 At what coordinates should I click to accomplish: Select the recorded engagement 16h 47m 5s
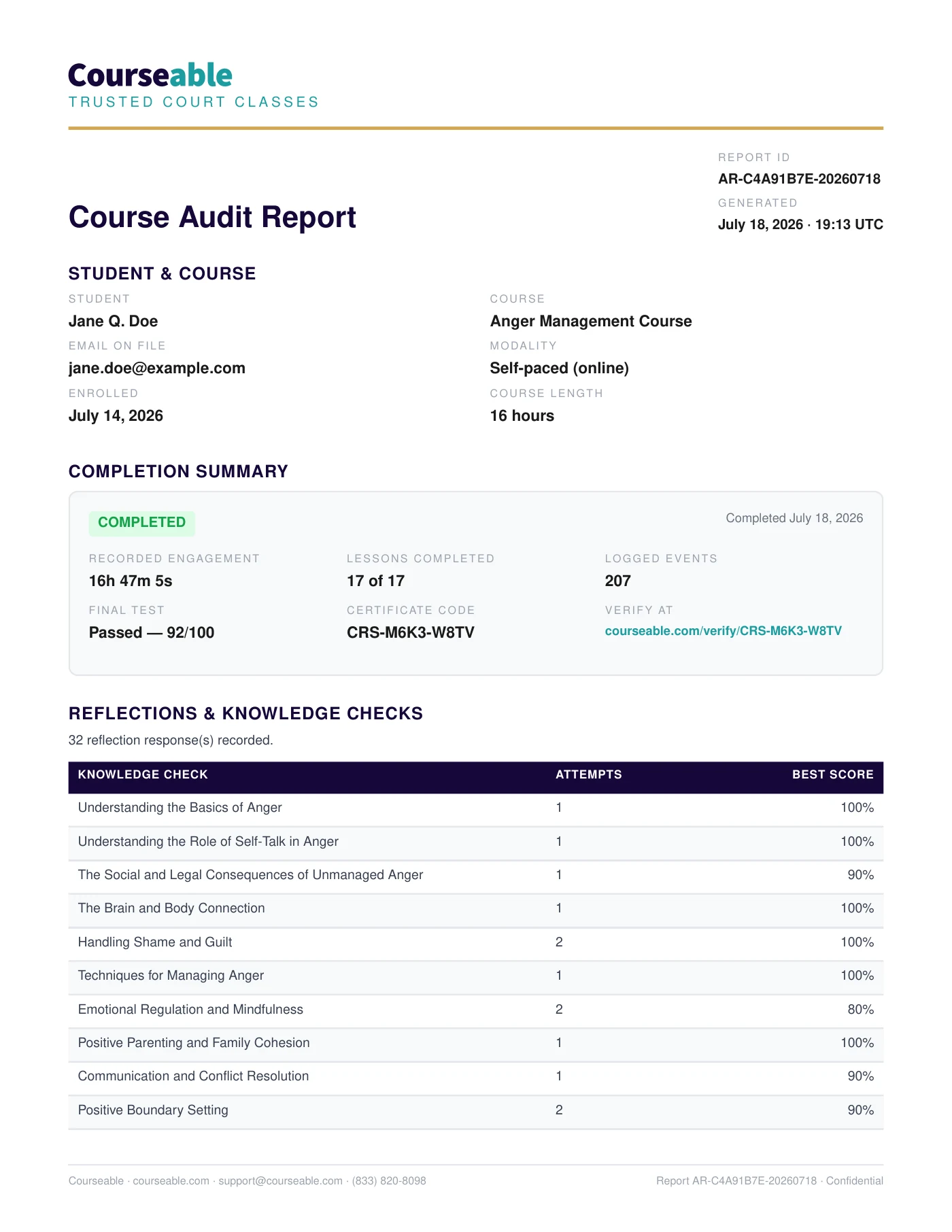[x=131, y=581]
